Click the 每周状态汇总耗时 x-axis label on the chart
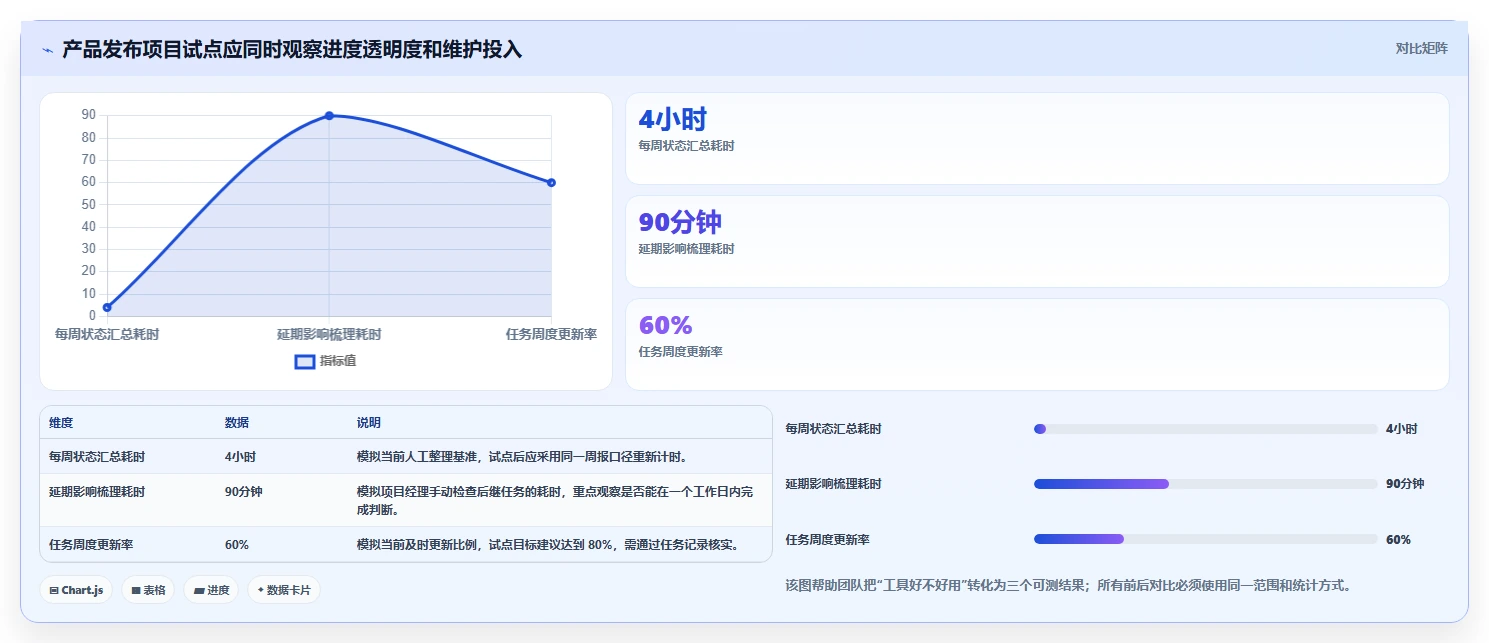 [x=107, y=335]
